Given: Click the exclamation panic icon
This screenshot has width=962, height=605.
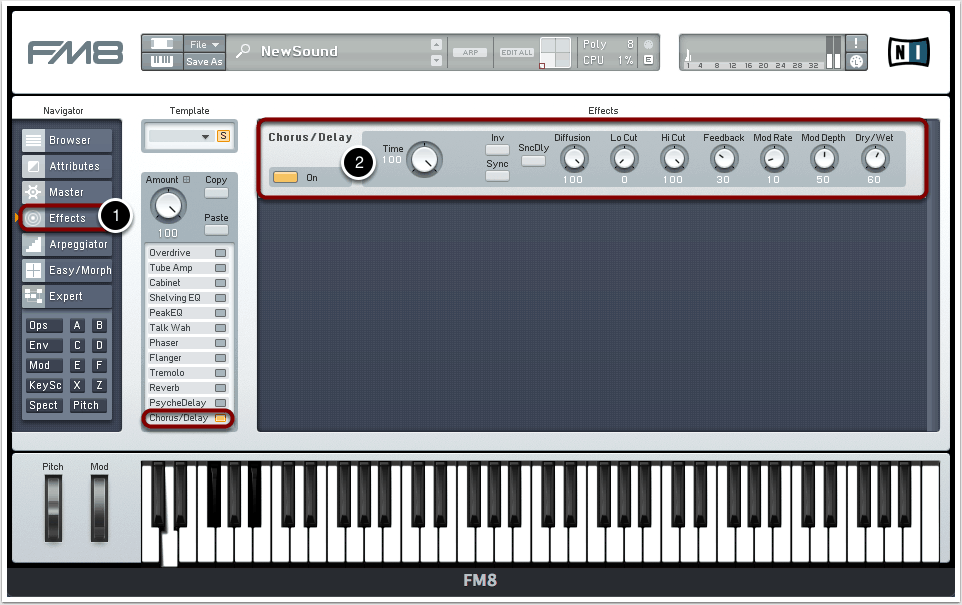Looking at the screenshot, I should tap(856, 43).
